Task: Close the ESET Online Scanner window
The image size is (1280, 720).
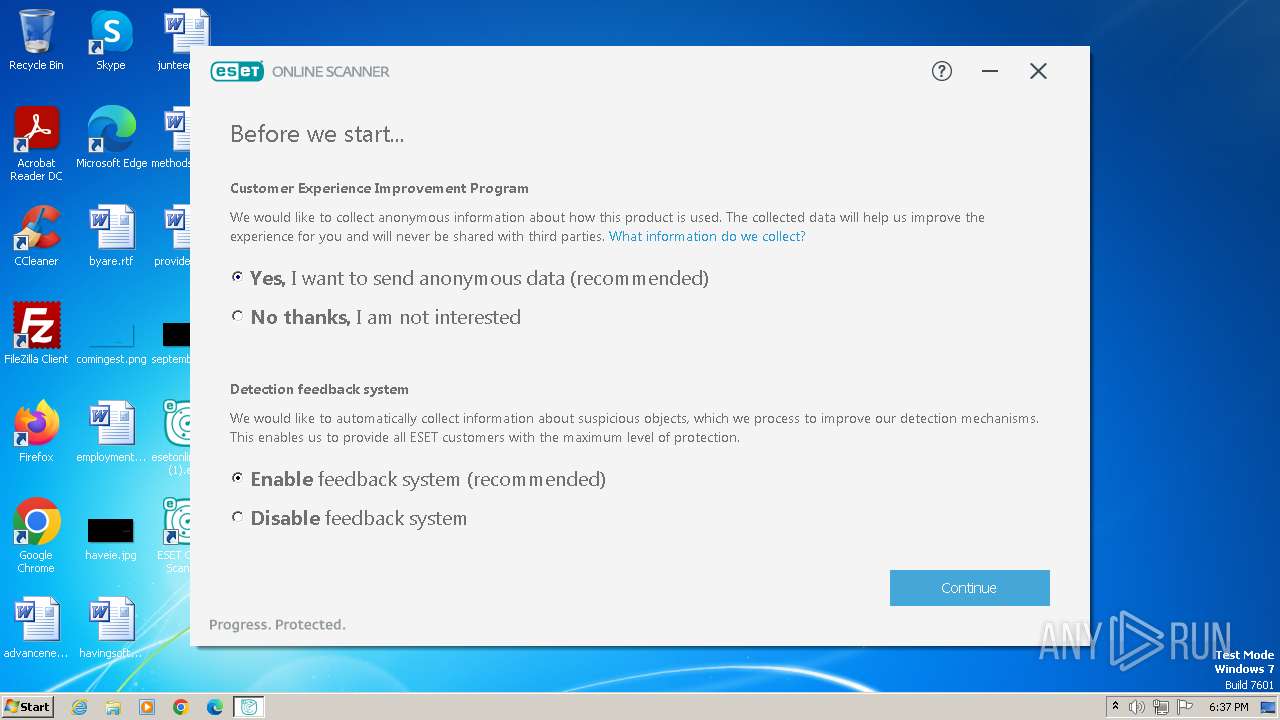Action: point(1038,71)
